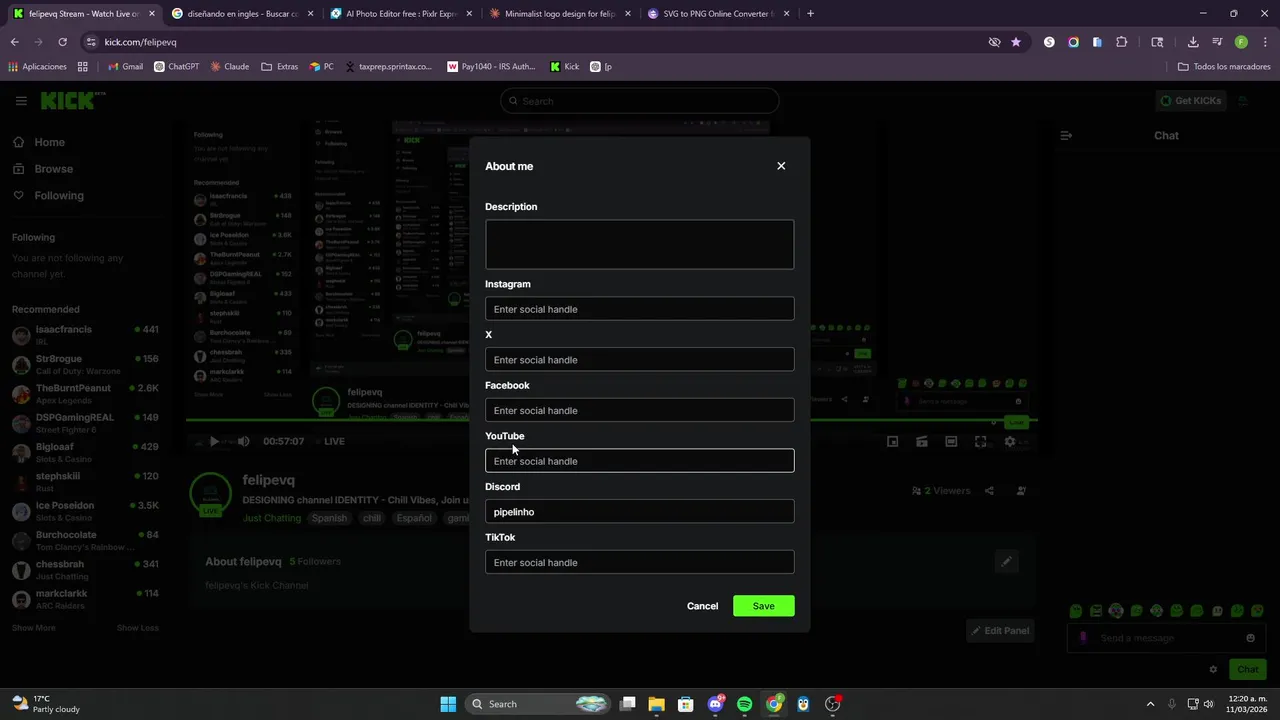Open stream player settings gear

point(1010,441)
